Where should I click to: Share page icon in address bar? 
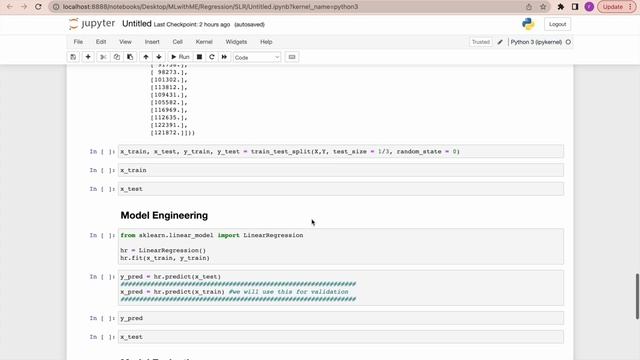click(529, 7)
